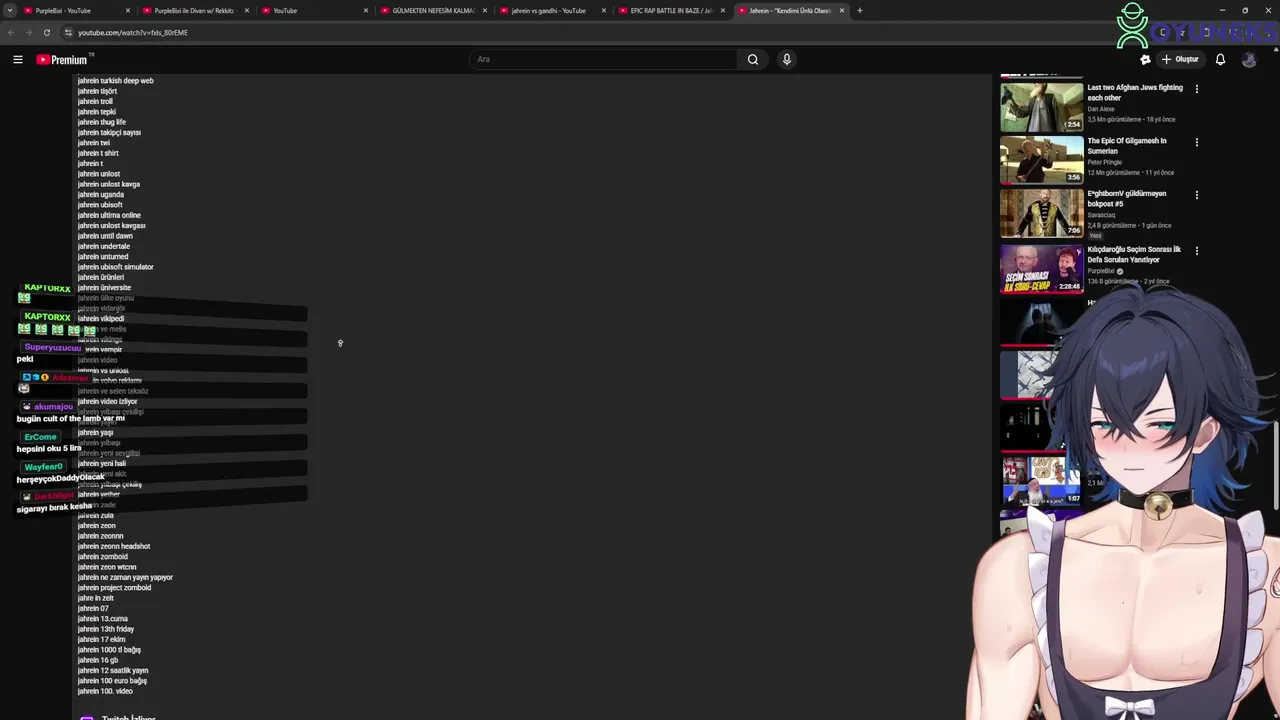Open Kılıçdaroğlu Seçim Sonrası İlk Defa title

(x=1134, y=254)
